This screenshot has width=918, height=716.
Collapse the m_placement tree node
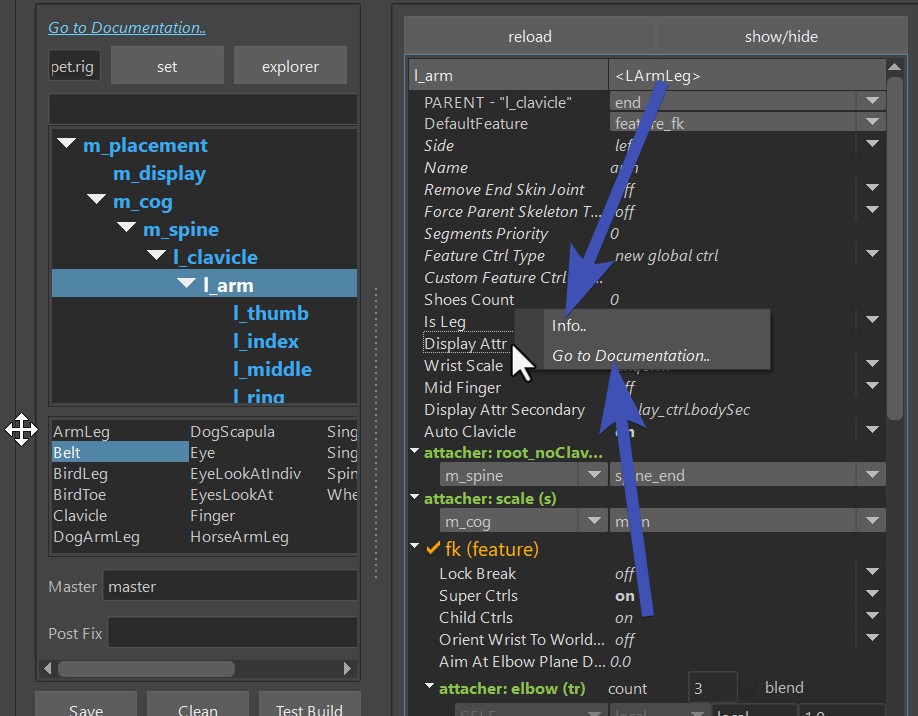click(x=66, y=145)
